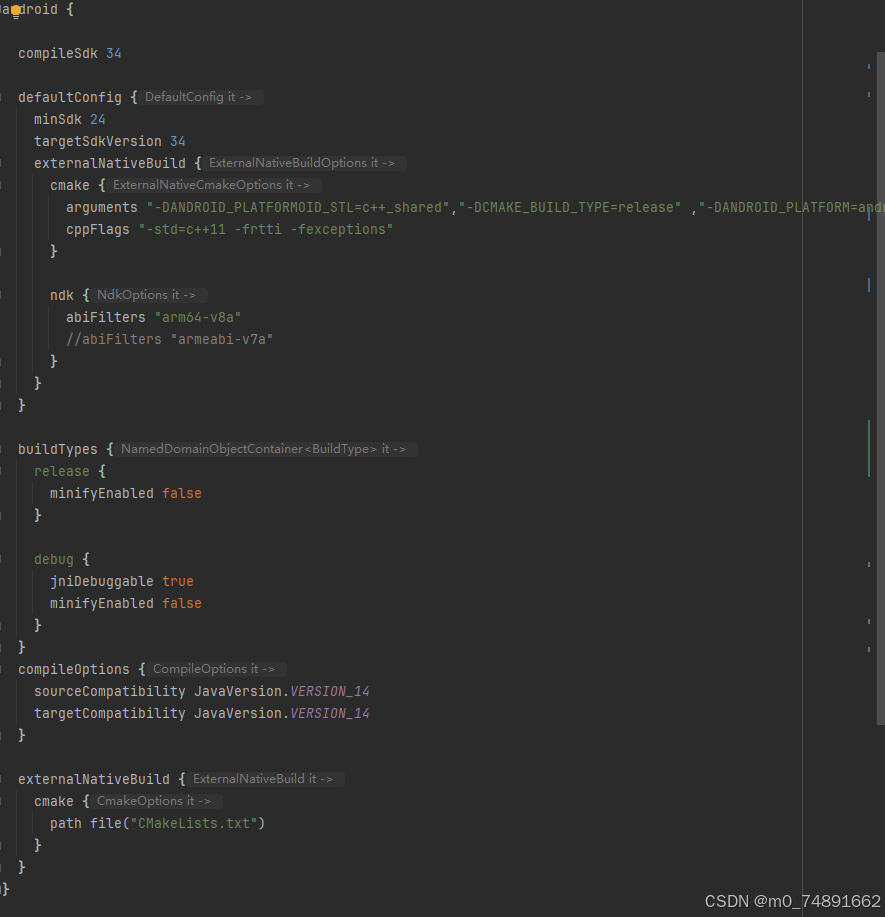885x917 pixels.
Task: Click the 'cppFlags' keyword
Action: pos(98,229)
